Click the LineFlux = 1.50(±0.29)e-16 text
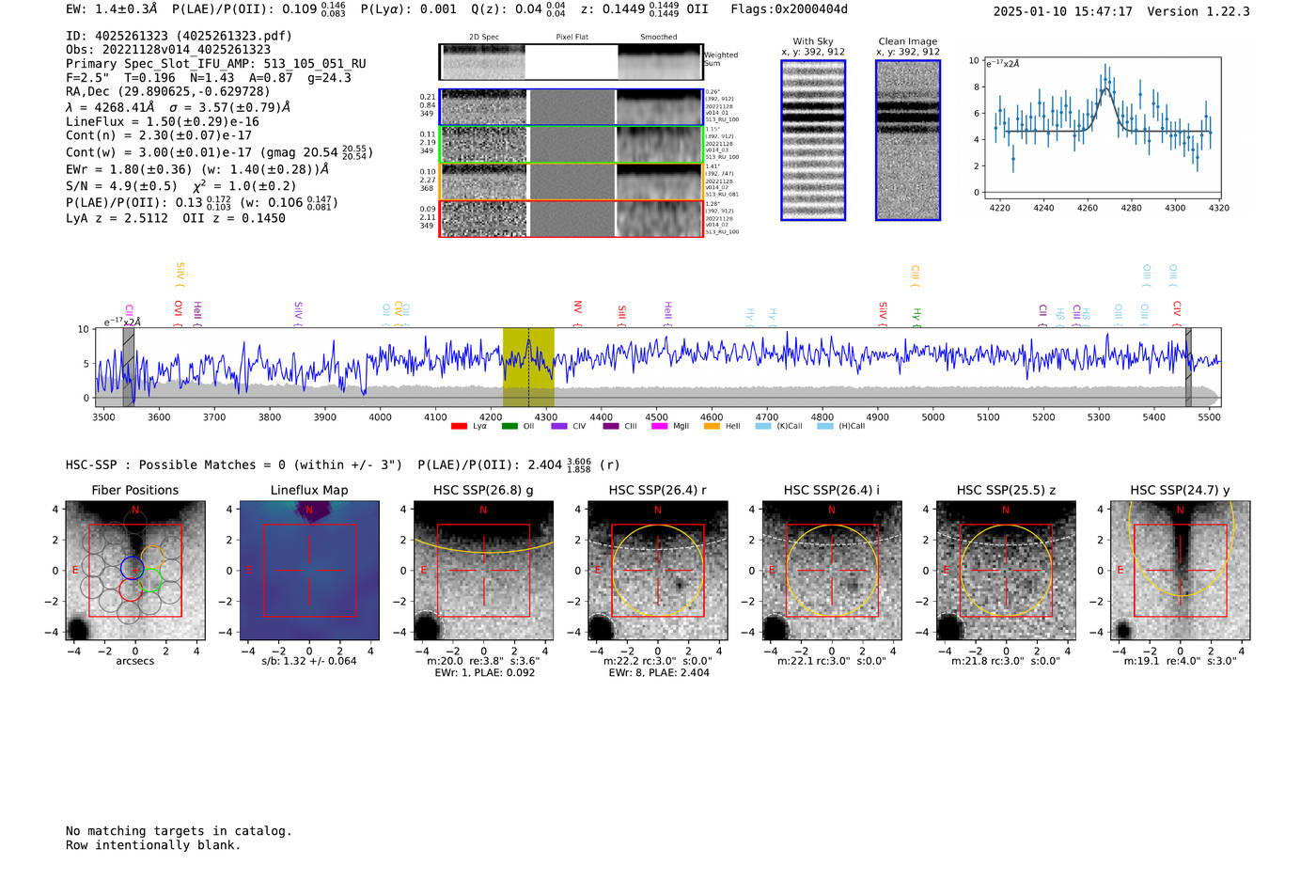This screenshot has width=1316, height=896. pos(163,121)
